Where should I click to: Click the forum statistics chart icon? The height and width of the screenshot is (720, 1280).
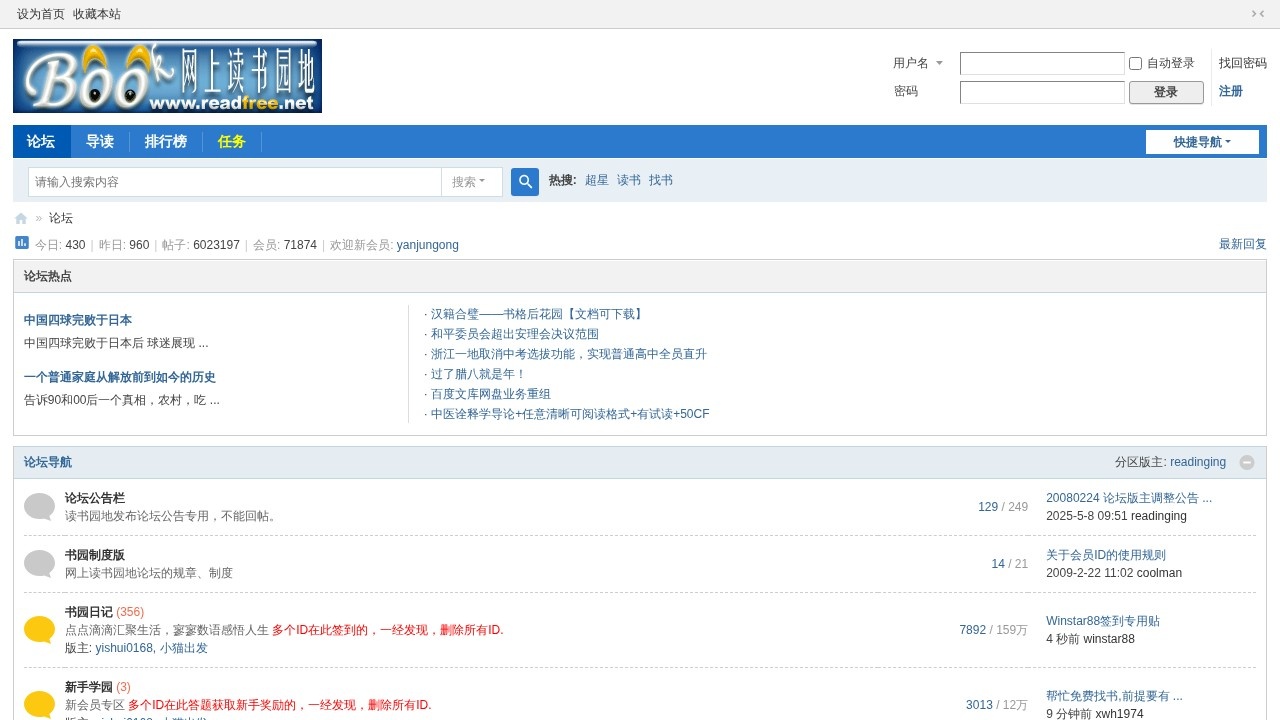click(22, 243)
